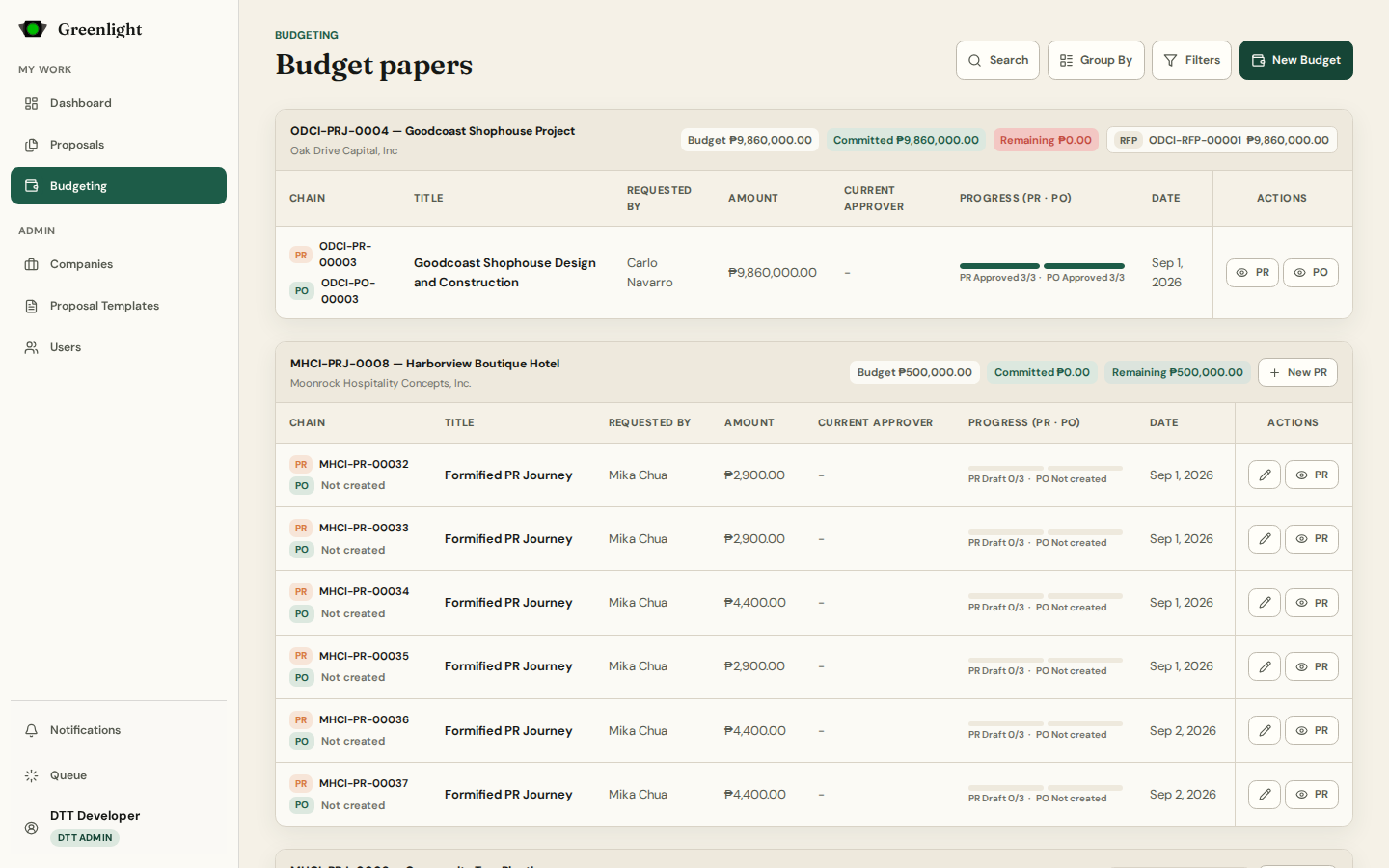
Task: Open the Group By options
Action: click(1096, 60)
